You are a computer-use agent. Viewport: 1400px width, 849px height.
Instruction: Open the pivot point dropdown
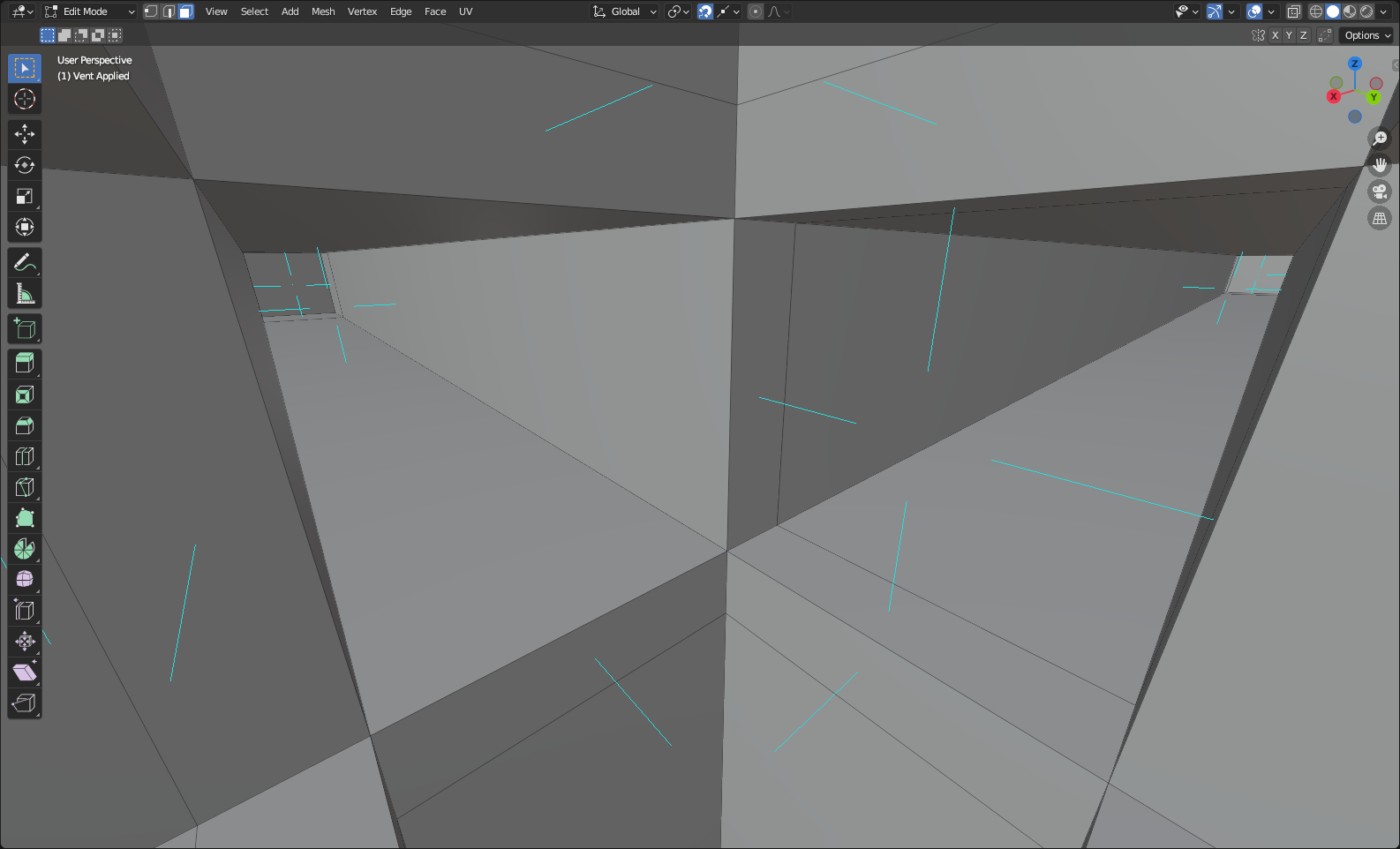(x=678, y=11)
